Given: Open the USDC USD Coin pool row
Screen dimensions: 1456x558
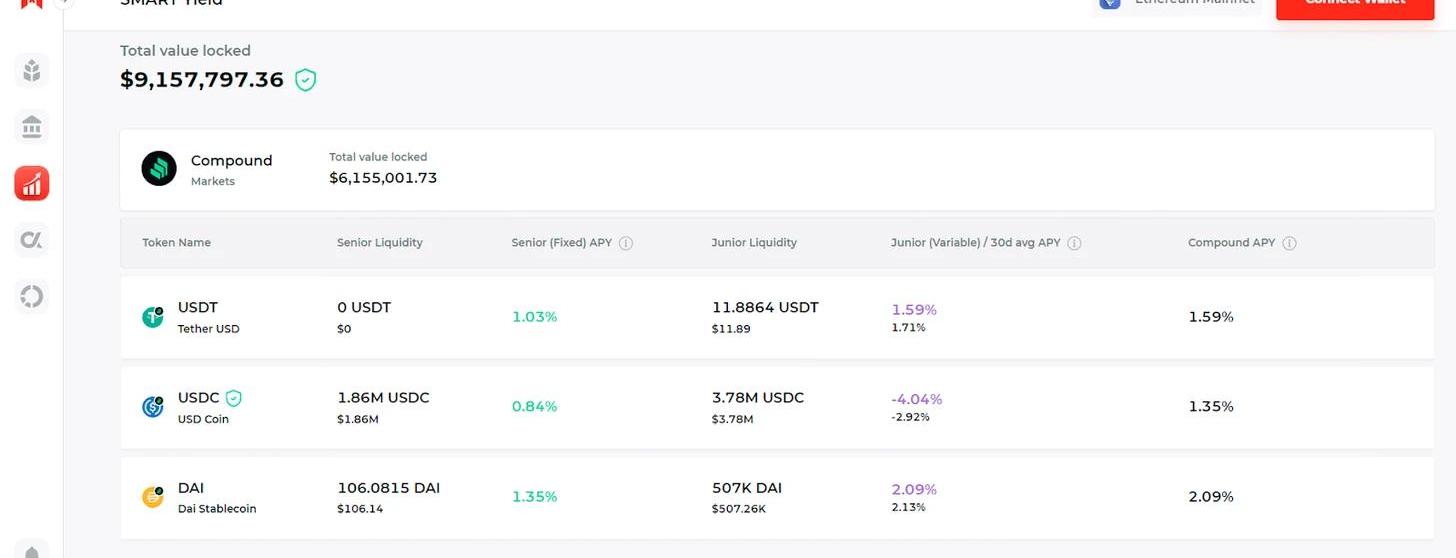Looking at the screenshot, I should (777, 407).
